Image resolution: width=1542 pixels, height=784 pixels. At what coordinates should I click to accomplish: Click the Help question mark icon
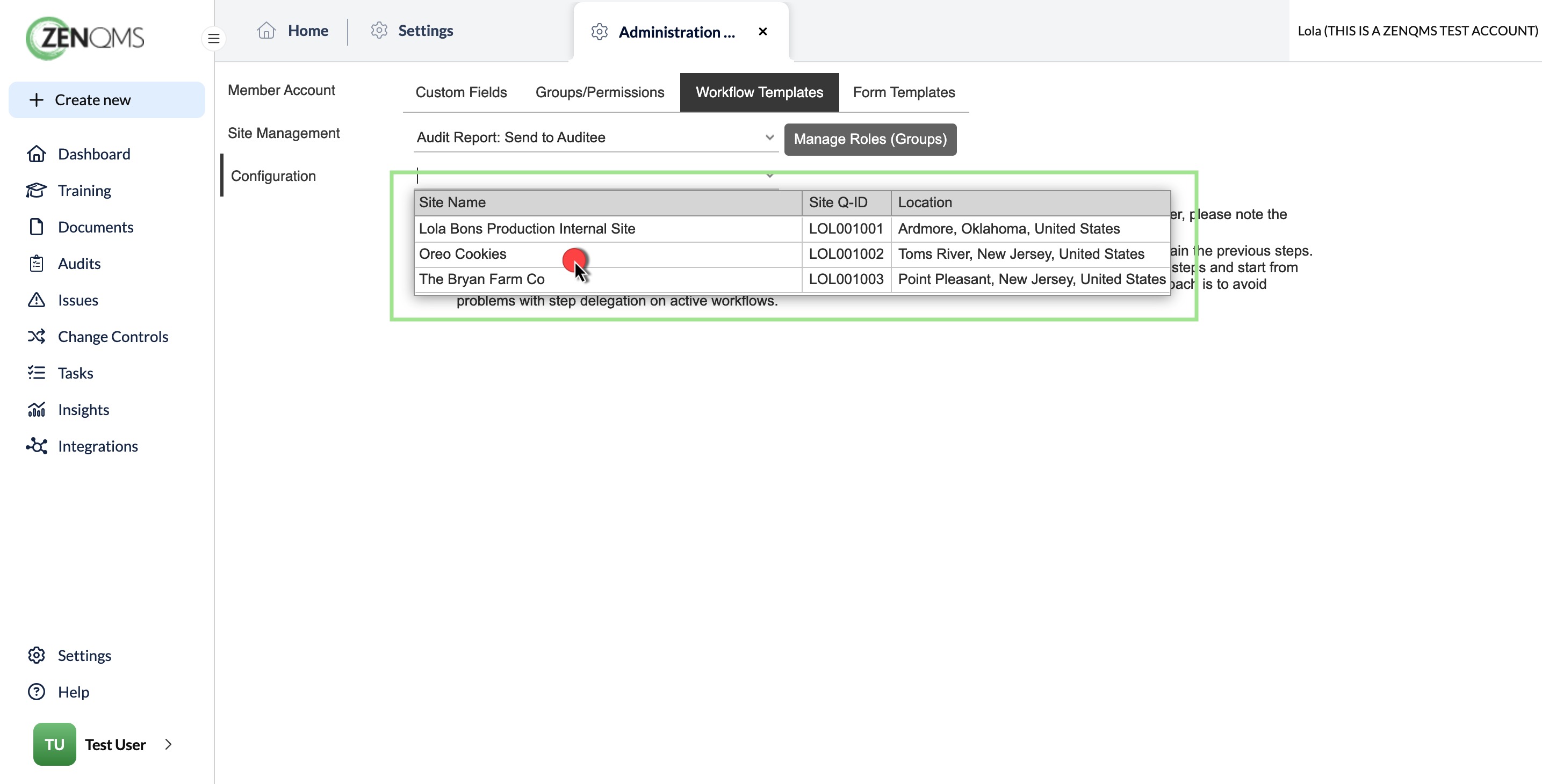37,692
